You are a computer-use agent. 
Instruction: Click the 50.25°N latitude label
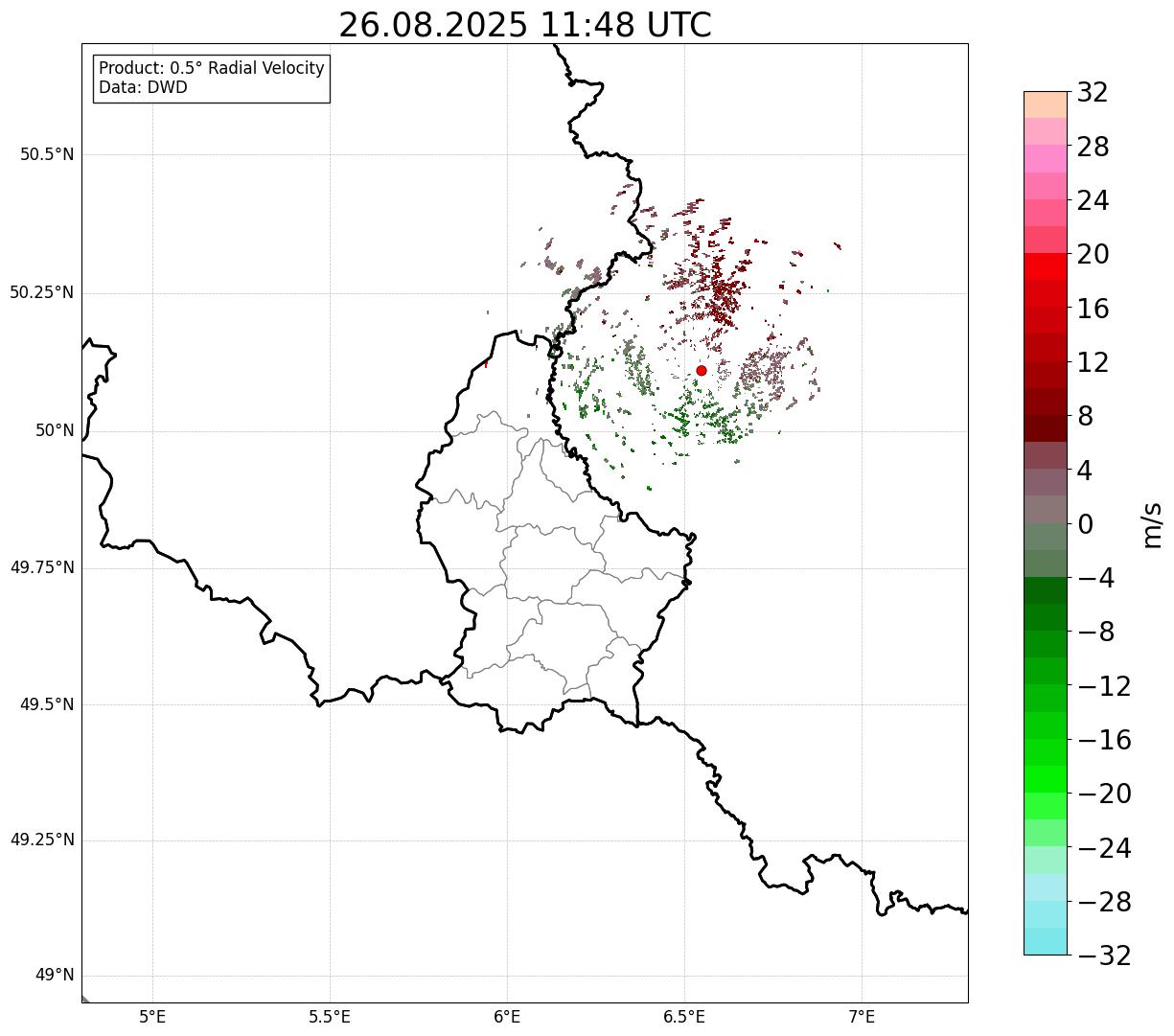tap(42, 292)
